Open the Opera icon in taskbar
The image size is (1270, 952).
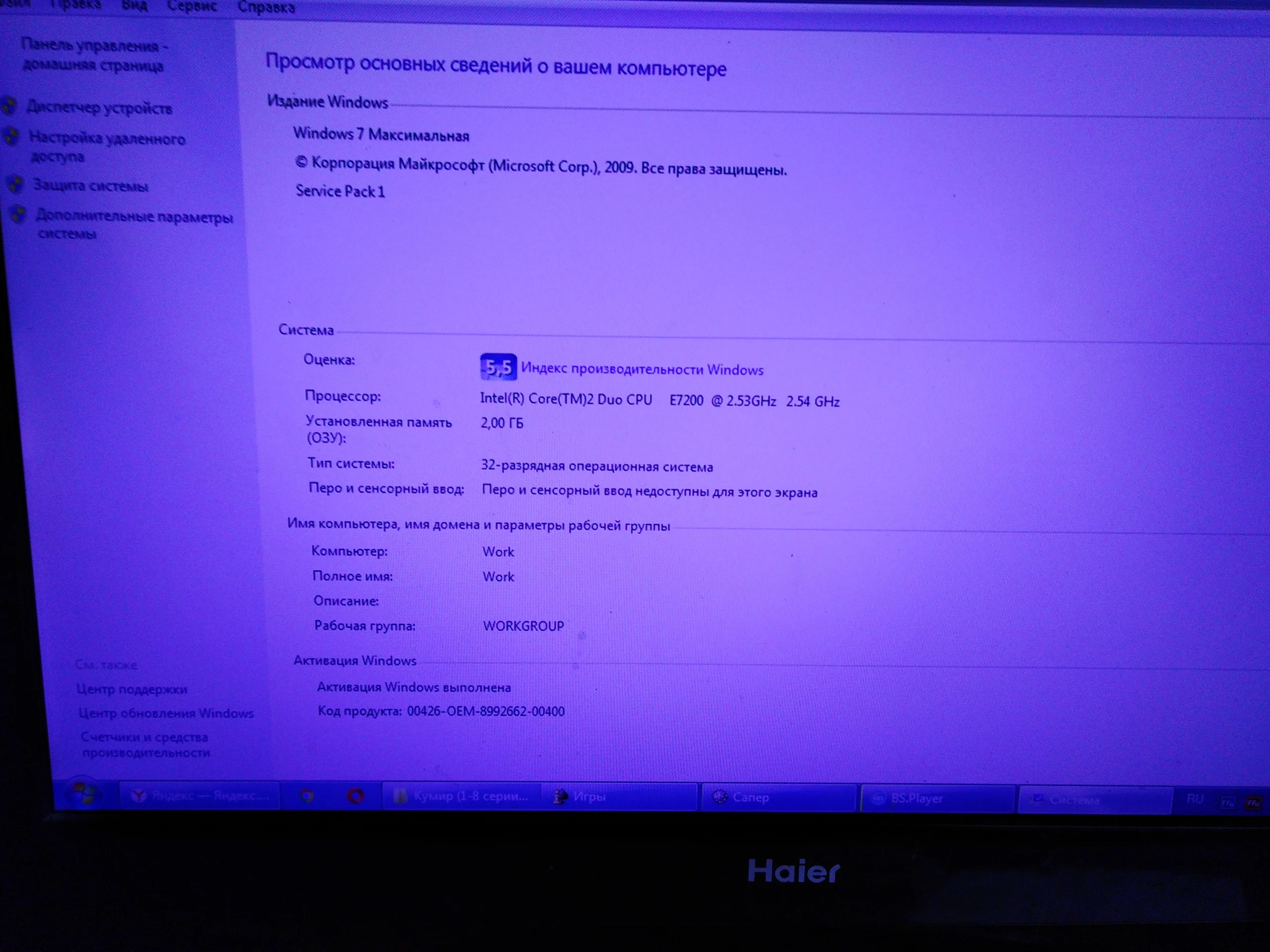pyautogui.click(x=355, y=796)
